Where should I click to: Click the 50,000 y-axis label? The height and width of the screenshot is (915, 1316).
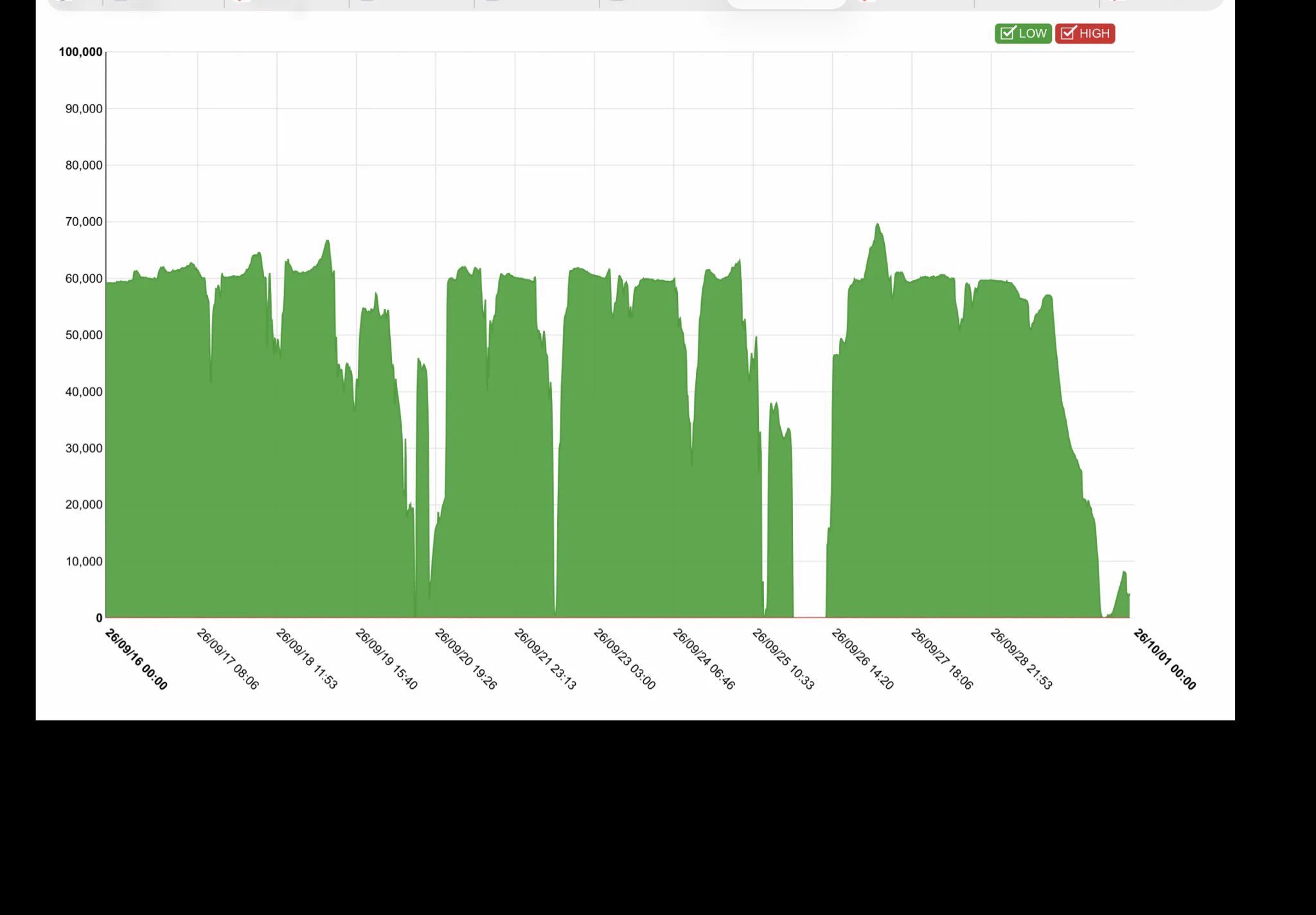[x=84, y=335]
